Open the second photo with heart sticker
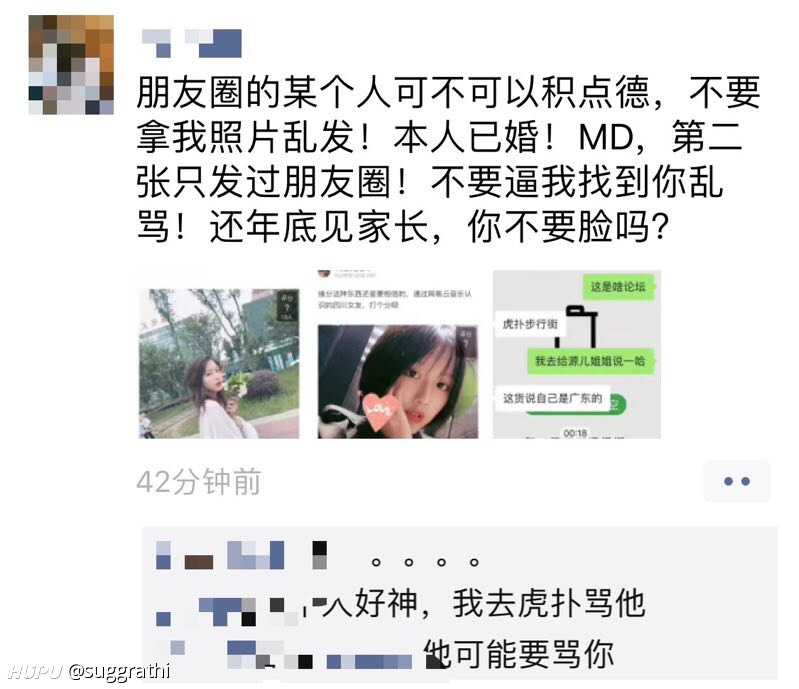Screen dimensions: 799x689 (x=397, y=381)
